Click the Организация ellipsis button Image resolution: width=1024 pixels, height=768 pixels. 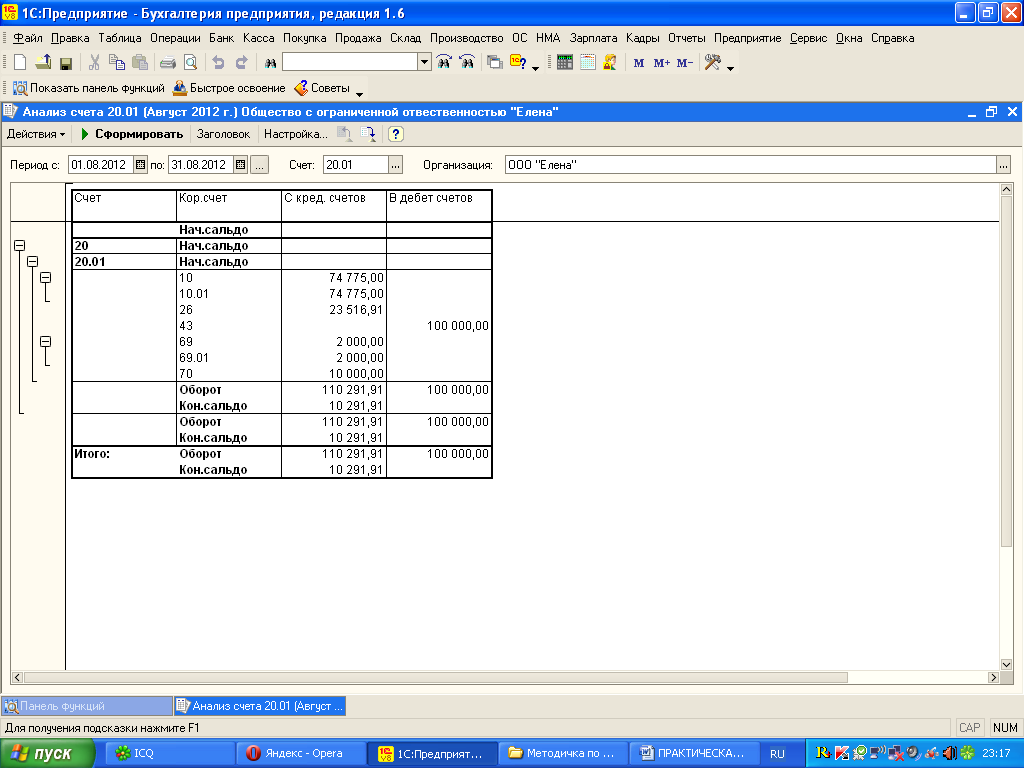coord(1004,165)
